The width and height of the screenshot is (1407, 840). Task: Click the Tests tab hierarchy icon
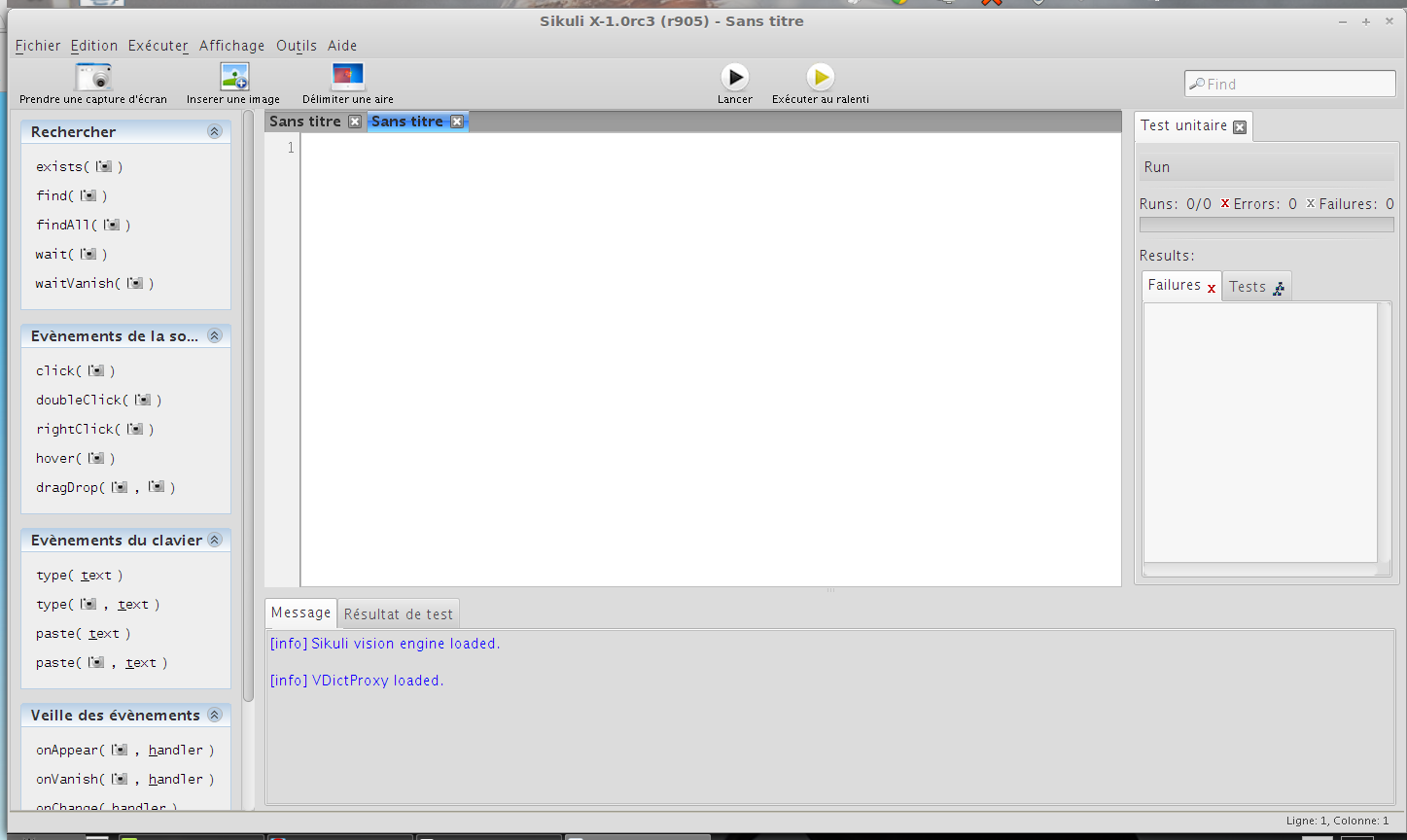click(1279, 288)
